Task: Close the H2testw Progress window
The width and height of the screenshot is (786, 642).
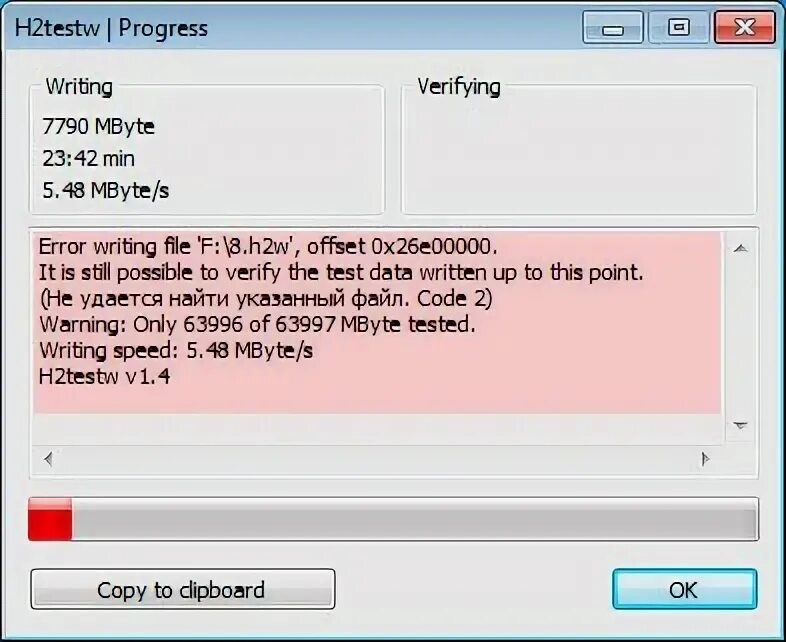Action: coord(744,28)
